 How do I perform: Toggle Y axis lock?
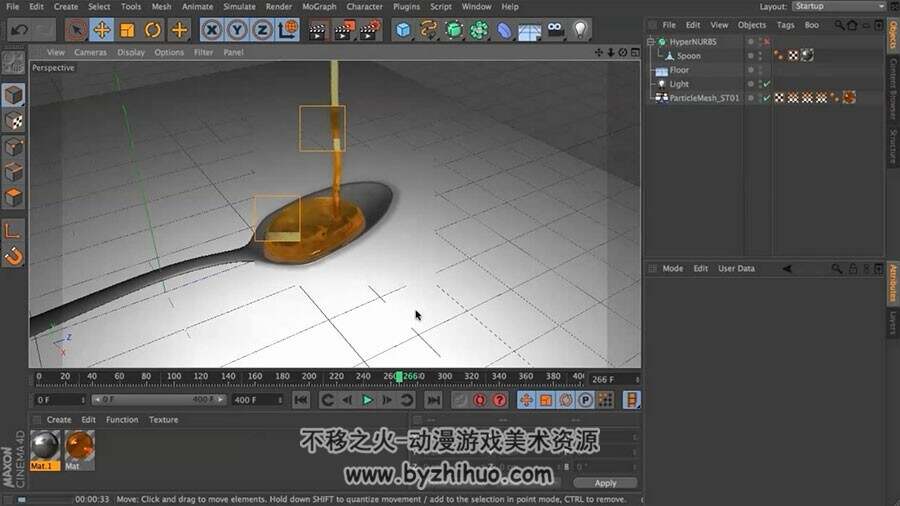click(x=237, y=30)
